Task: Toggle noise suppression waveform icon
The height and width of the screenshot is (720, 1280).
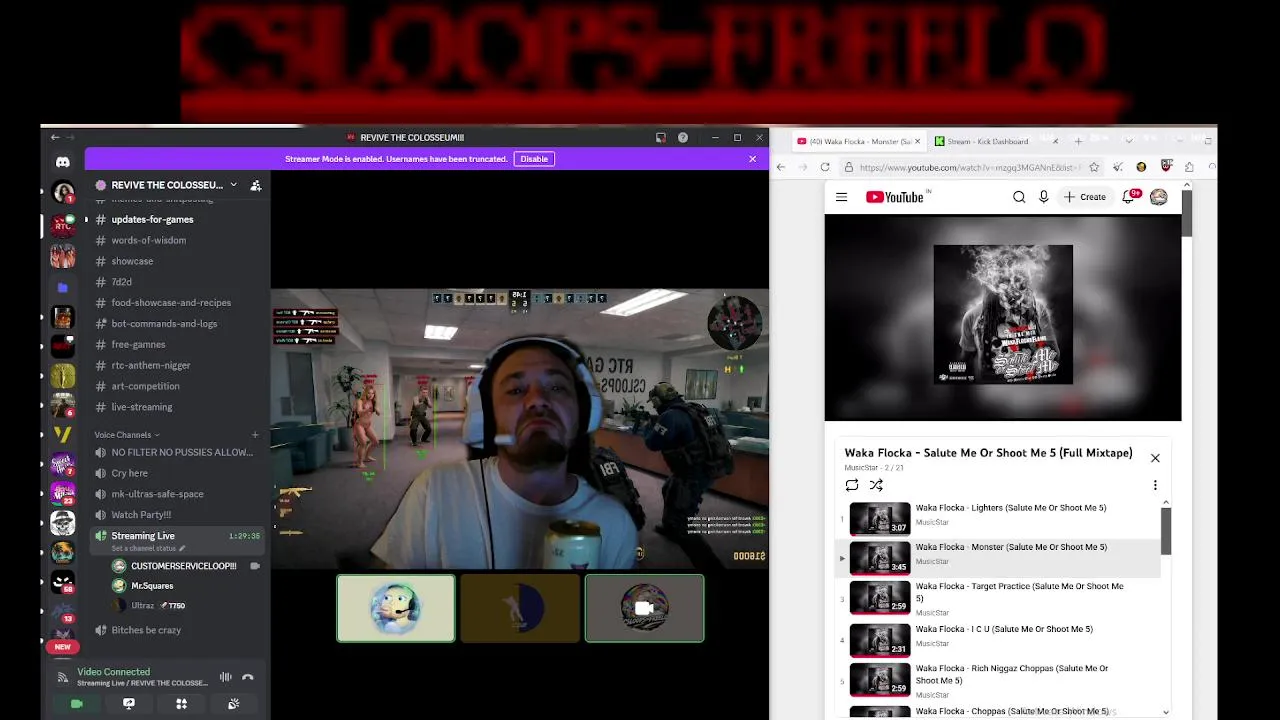Action: (225, 677)
